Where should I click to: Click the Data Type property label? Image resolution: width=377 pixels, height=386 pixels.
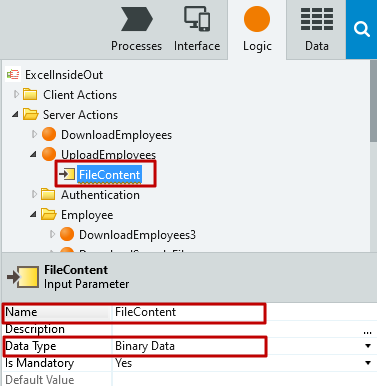[x=31, y=346]
